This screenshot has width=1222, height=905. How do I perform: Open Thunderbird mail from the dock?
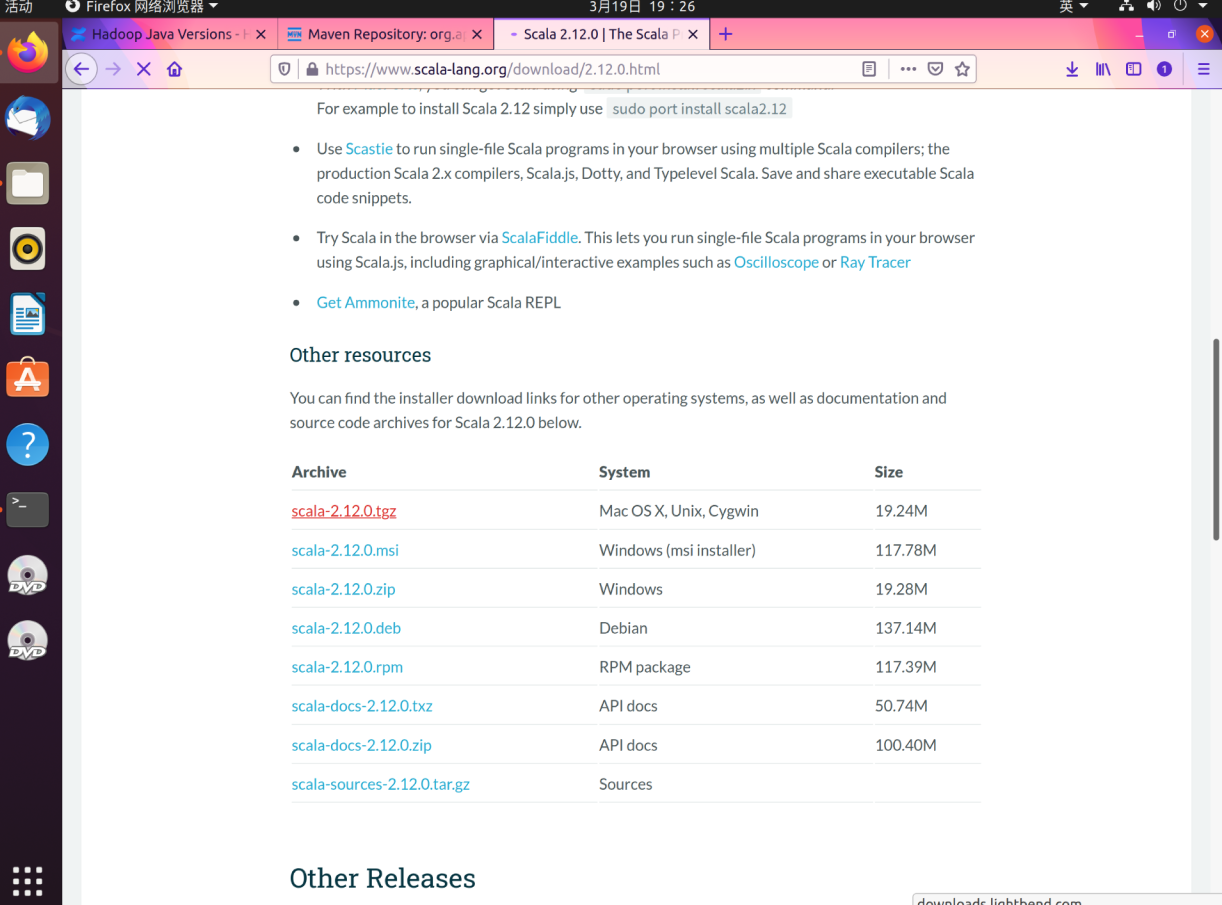click(28, 118)
